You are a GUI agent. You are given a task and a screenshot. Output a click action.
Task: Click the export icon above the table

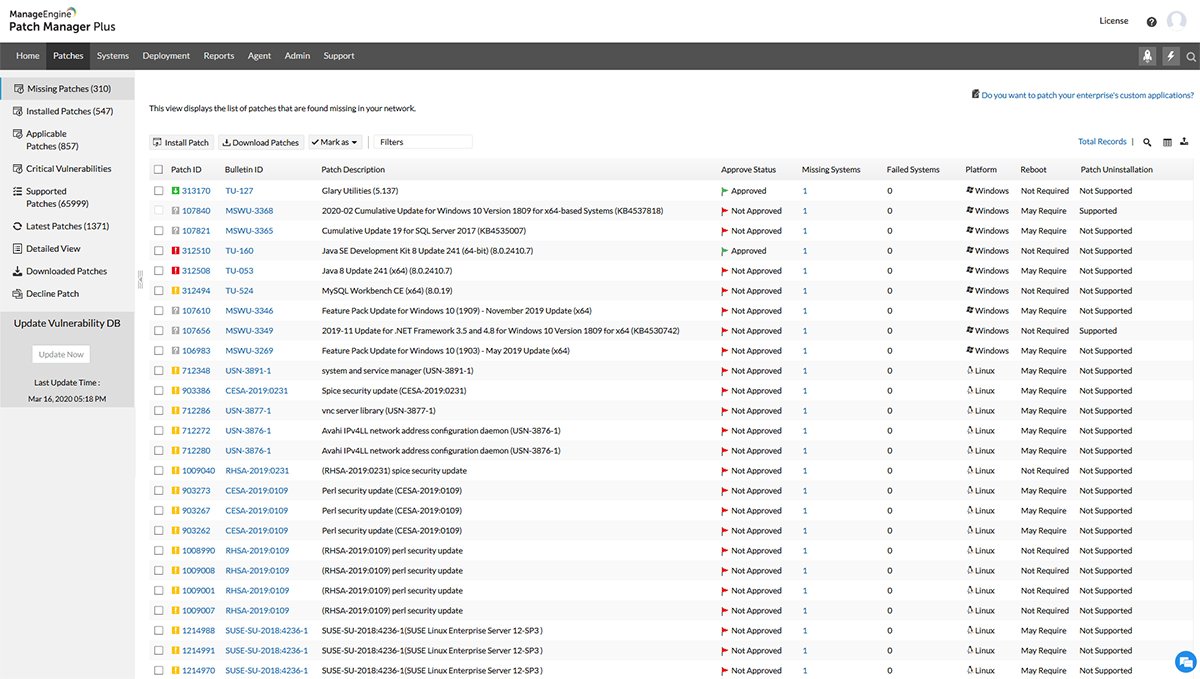coord(1184,142)
